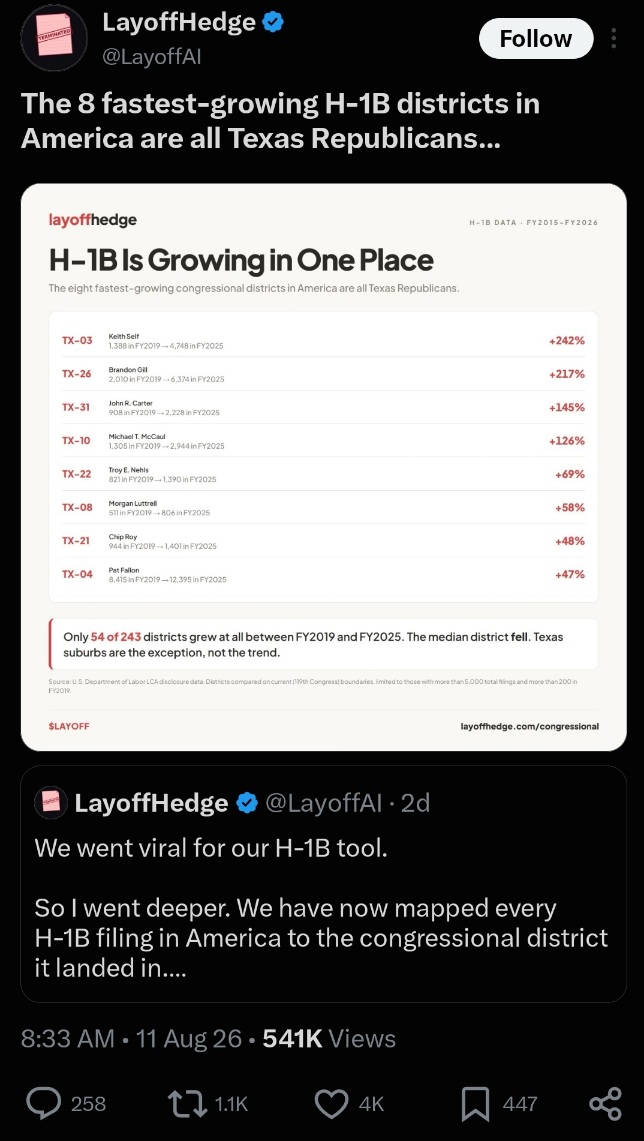Select the main tweet text about Texas Republicans
The height and width of the screenshot is (1141, 644).
280,120
